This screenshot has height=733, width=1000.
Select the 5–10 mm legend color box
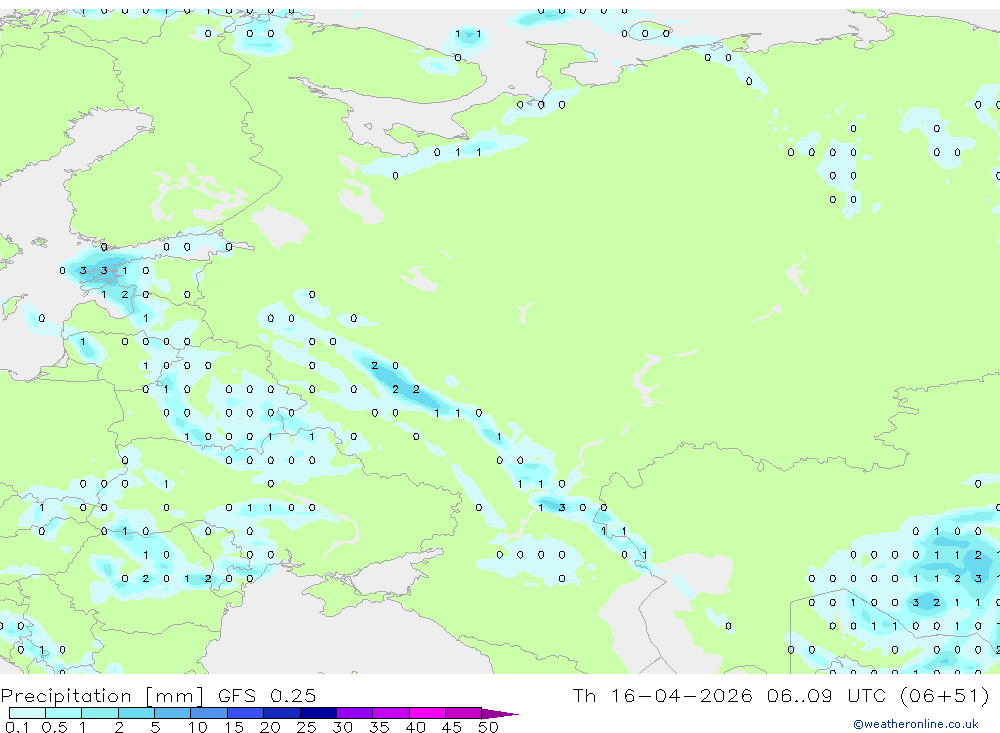[x=173, y=713]
